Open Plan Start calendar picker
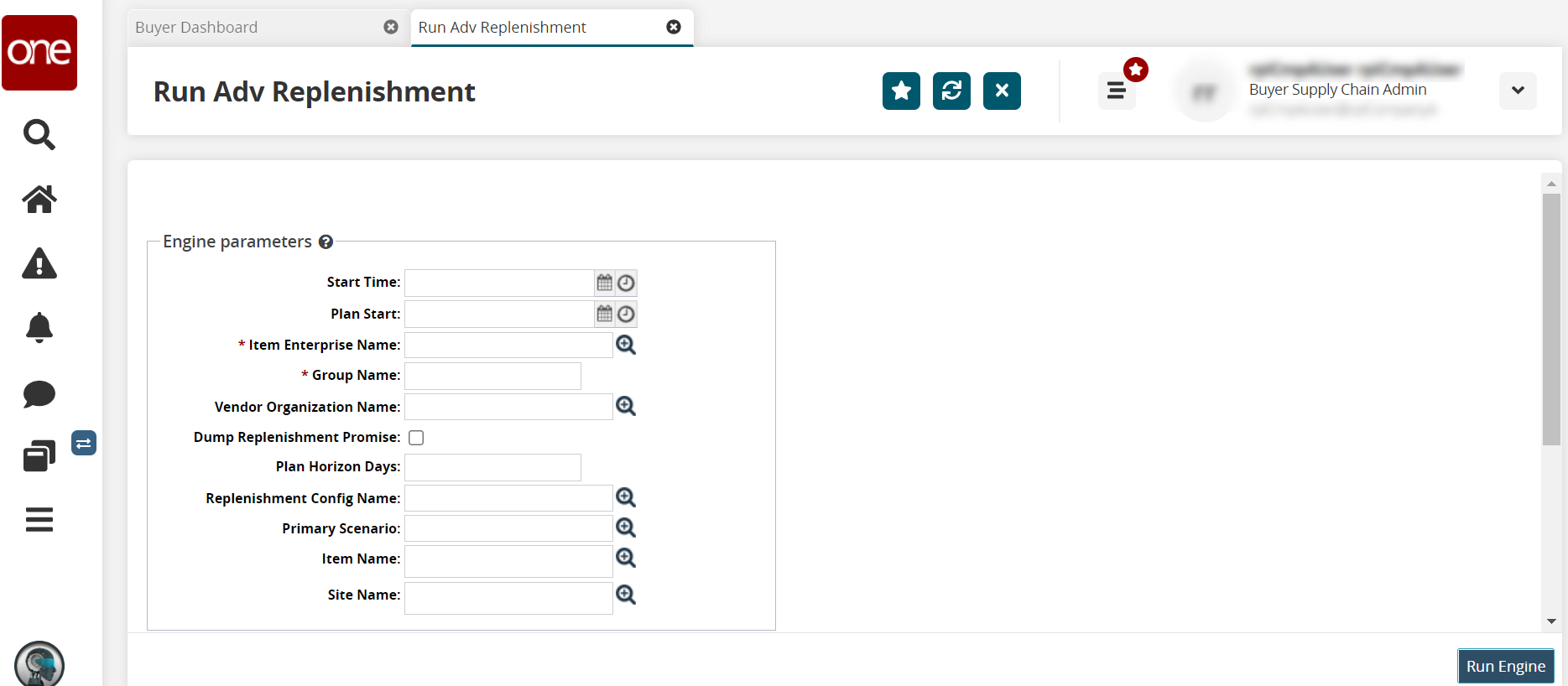The width and height of the screenshot is (1568, 686). pyautogui.click(x=604, y=314)
